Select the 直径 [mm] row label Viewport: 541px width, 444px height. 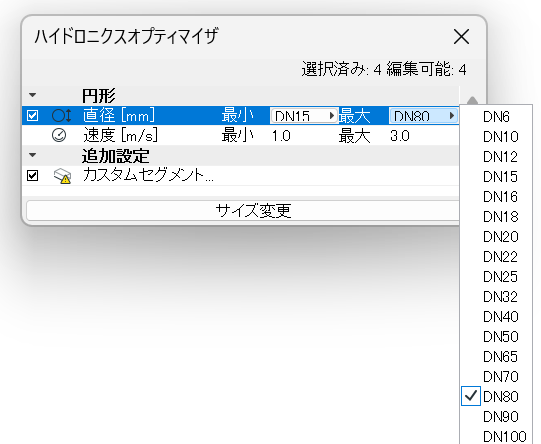[119, 115]
